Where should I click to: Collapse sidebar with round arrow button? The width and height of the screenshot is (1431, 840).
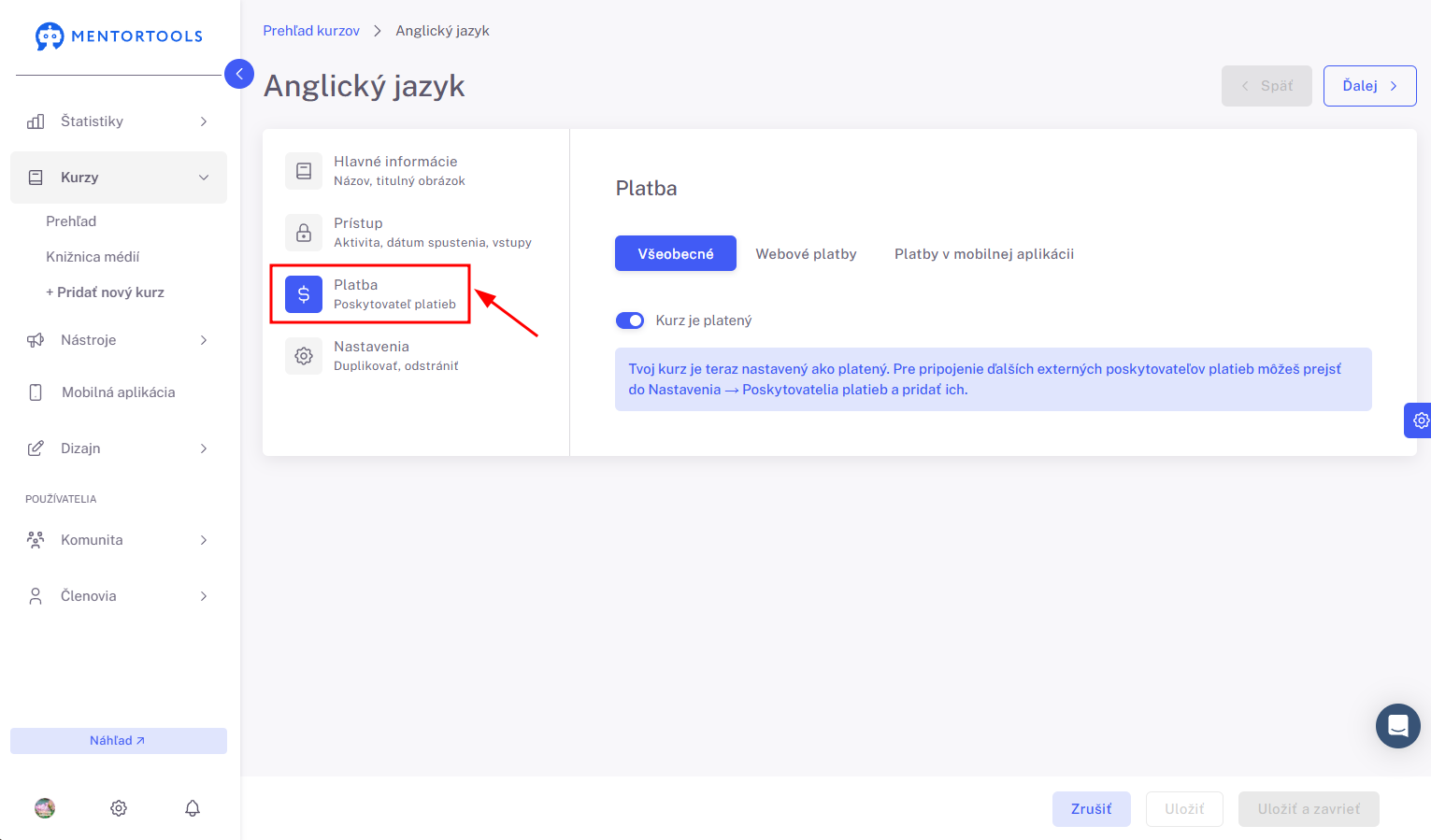coord(239,74)
